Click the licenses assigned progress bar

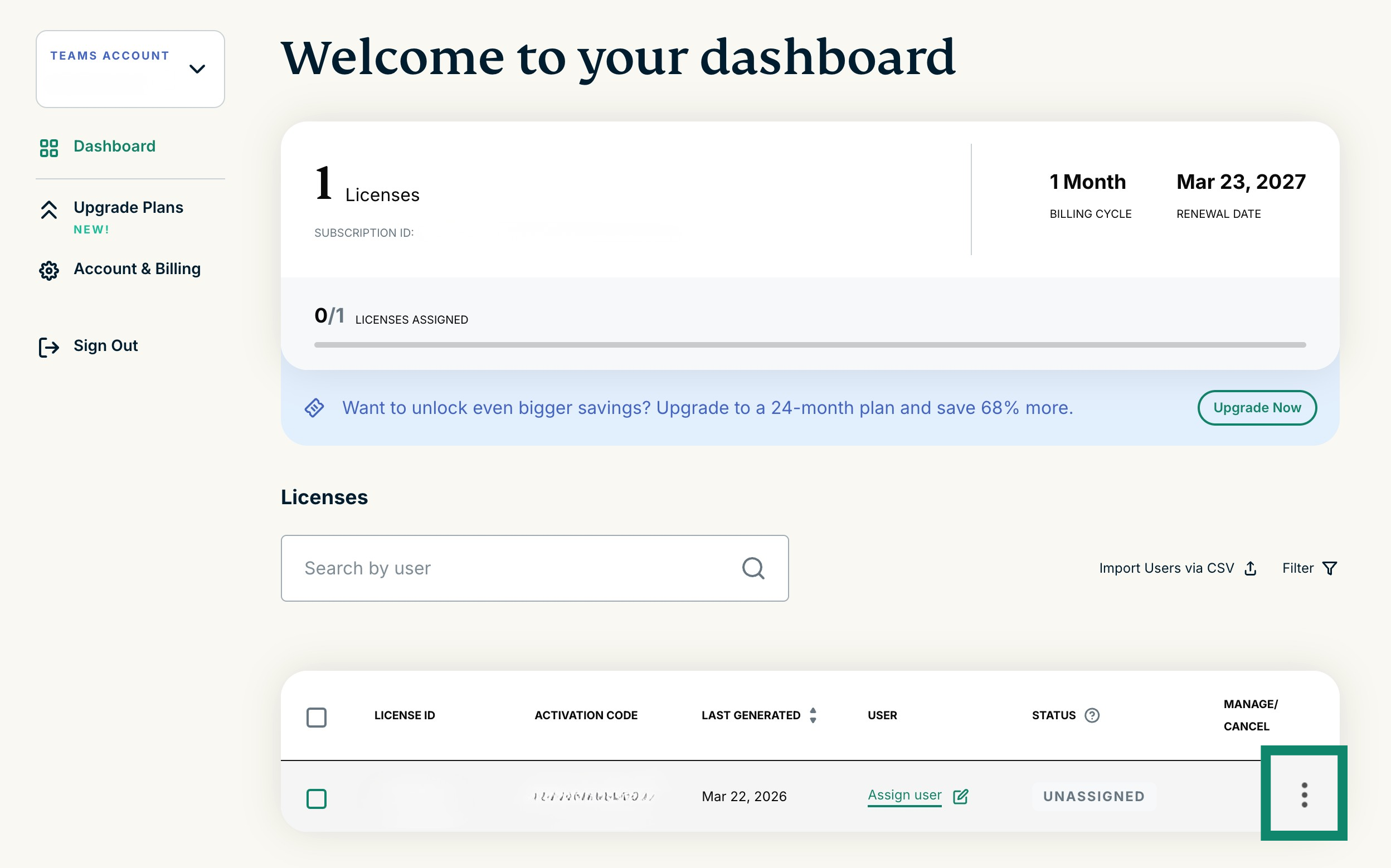tap(809, 345)
